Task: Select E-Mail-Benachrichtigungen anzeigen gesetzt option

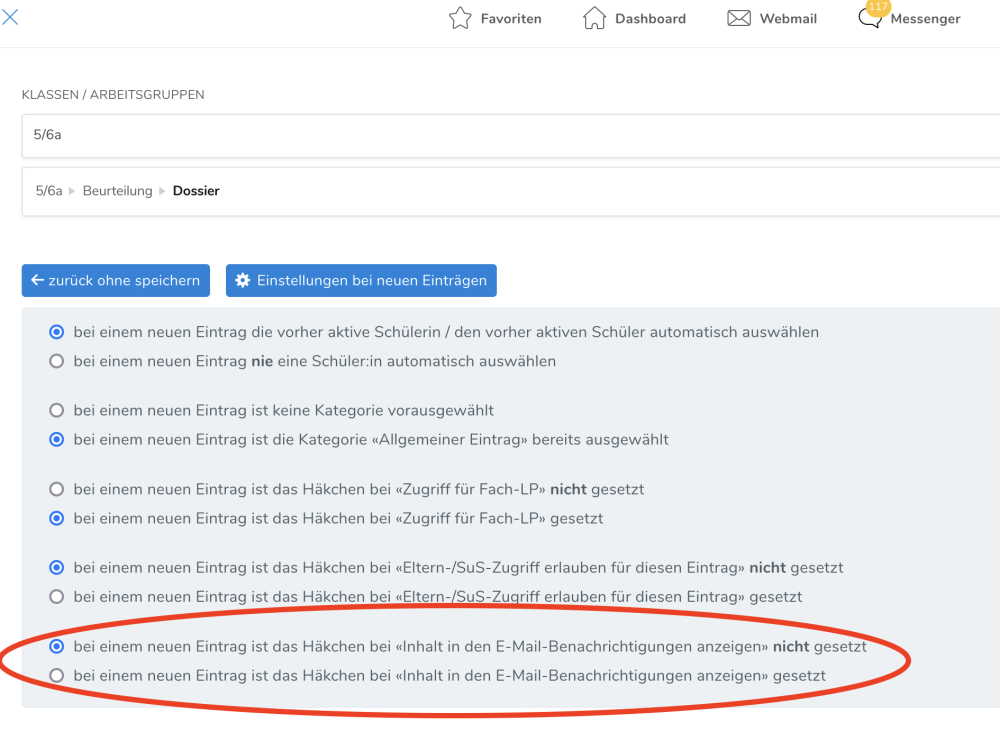Action: 57,676
